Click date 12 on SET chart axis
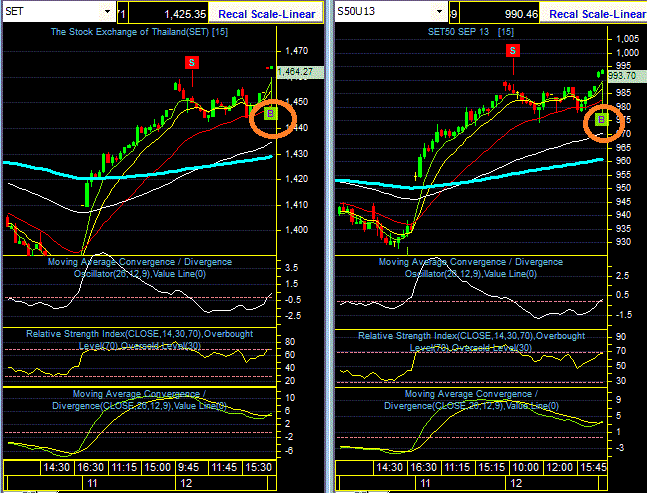The width and height of the screenshot is (647, 493). (x=186, y=483)
